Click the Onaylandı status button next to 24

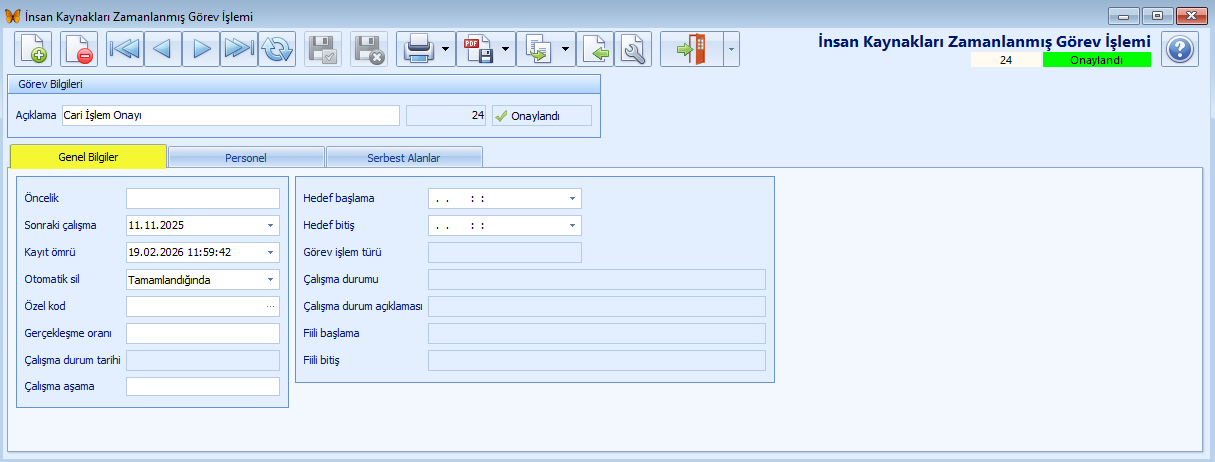coord(541,115)
